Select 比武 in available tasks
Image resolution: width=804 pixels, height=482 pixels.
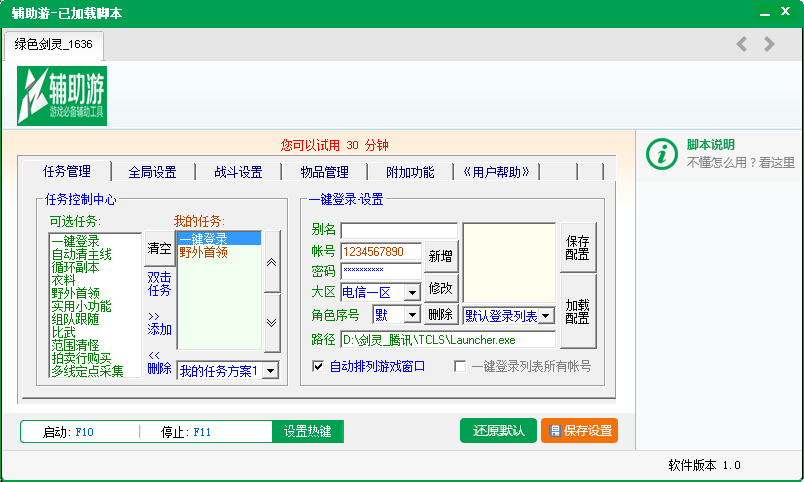coord(63,332)
